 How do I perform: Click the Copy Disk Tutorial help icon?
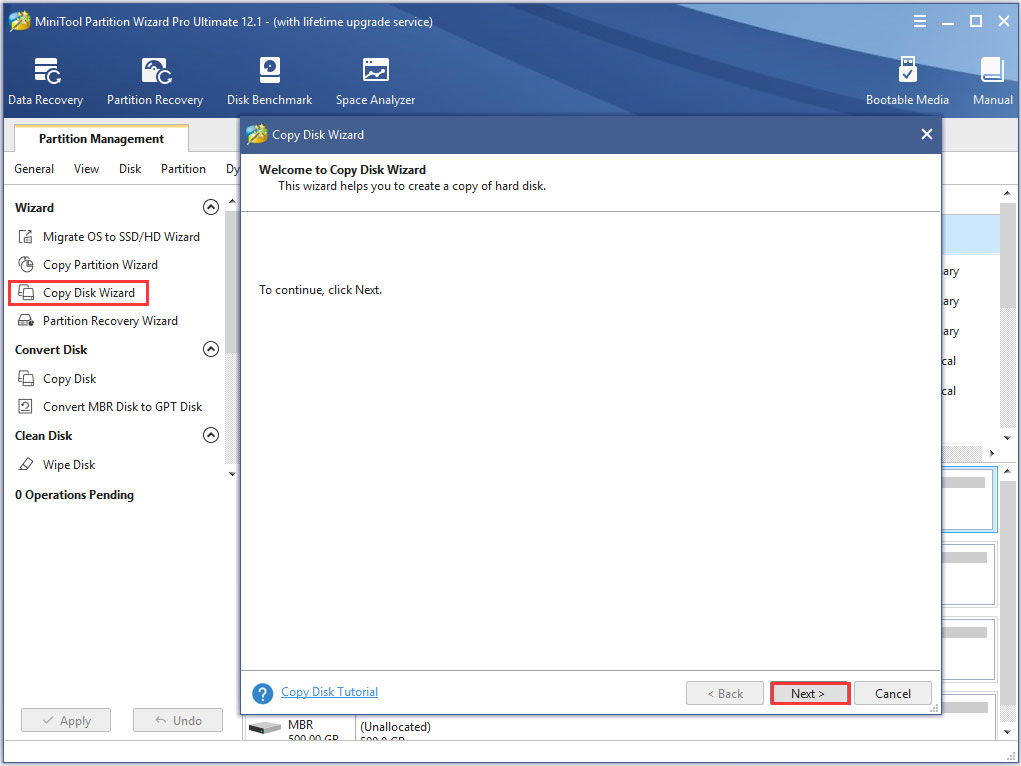pos(263,693)
